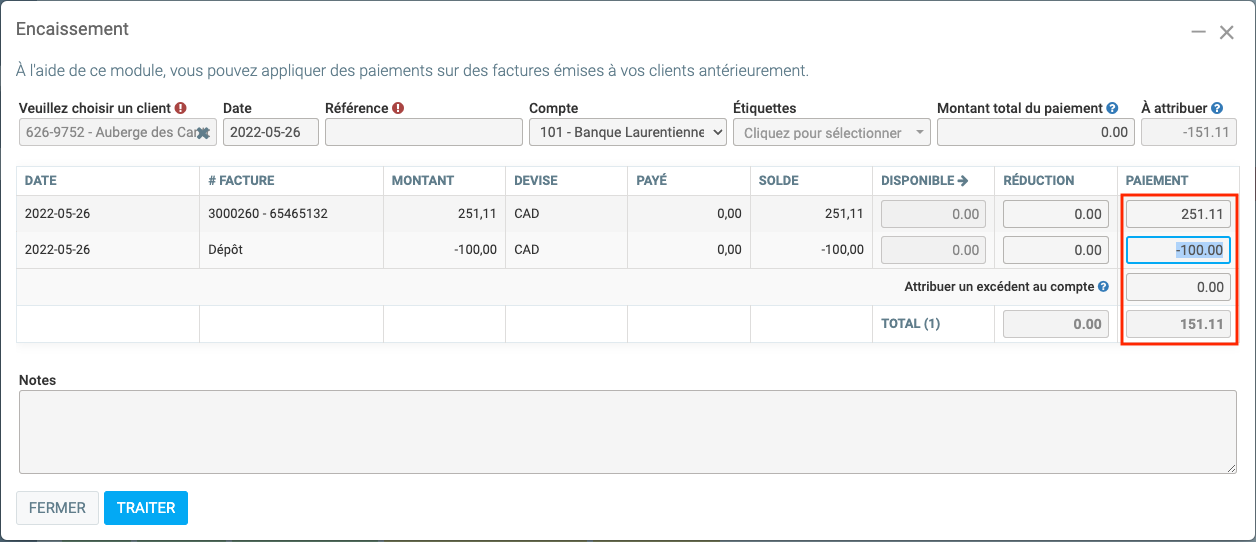Click the arrow in the DISPONIBLE column header
The image size is (1256, 542).
click(963, 181)
